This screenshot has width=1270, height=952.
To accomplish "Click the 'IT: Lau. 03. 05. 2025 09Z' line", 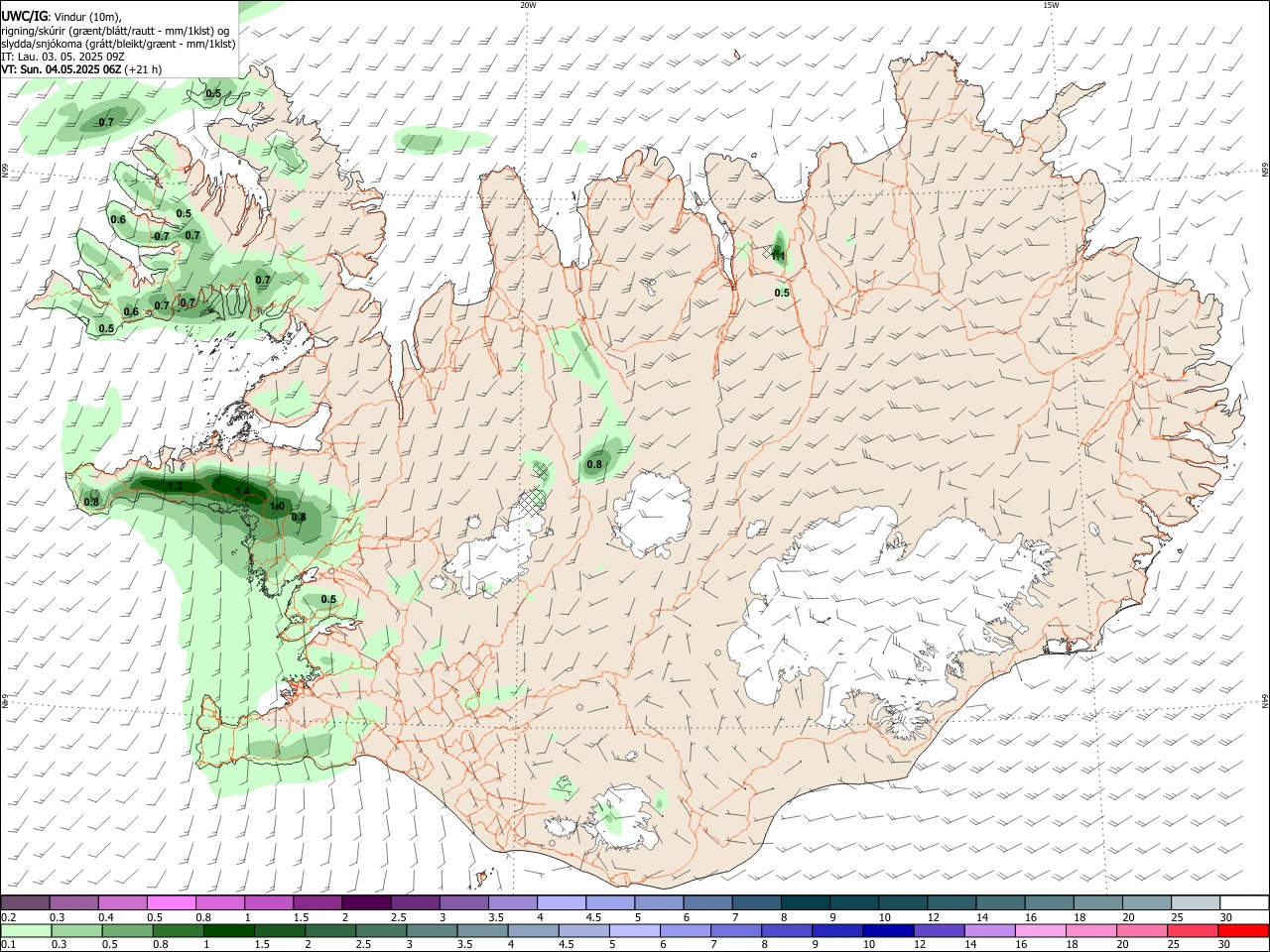I will [62, 57].
